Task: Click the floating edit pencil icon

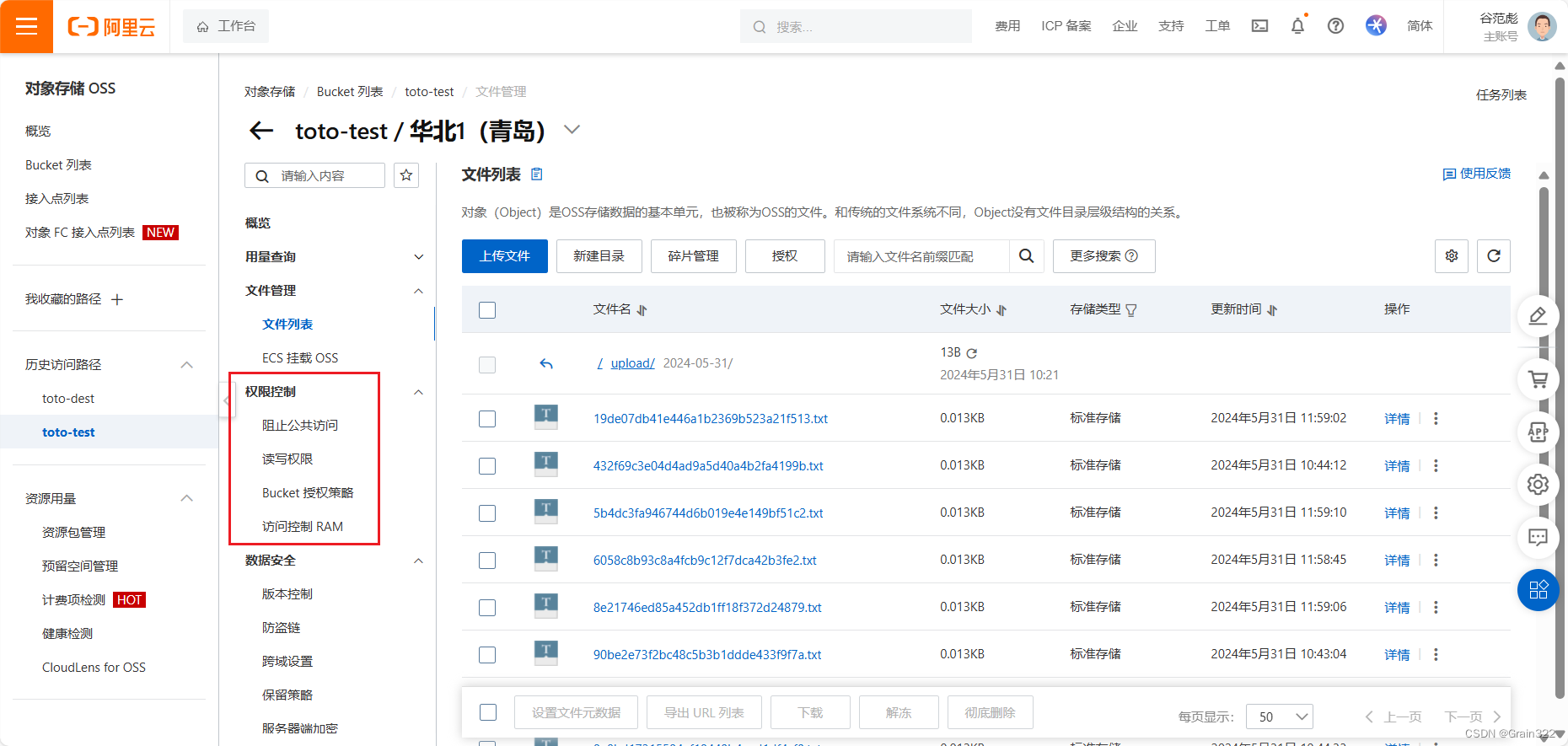Action: tap(1538, 316)
